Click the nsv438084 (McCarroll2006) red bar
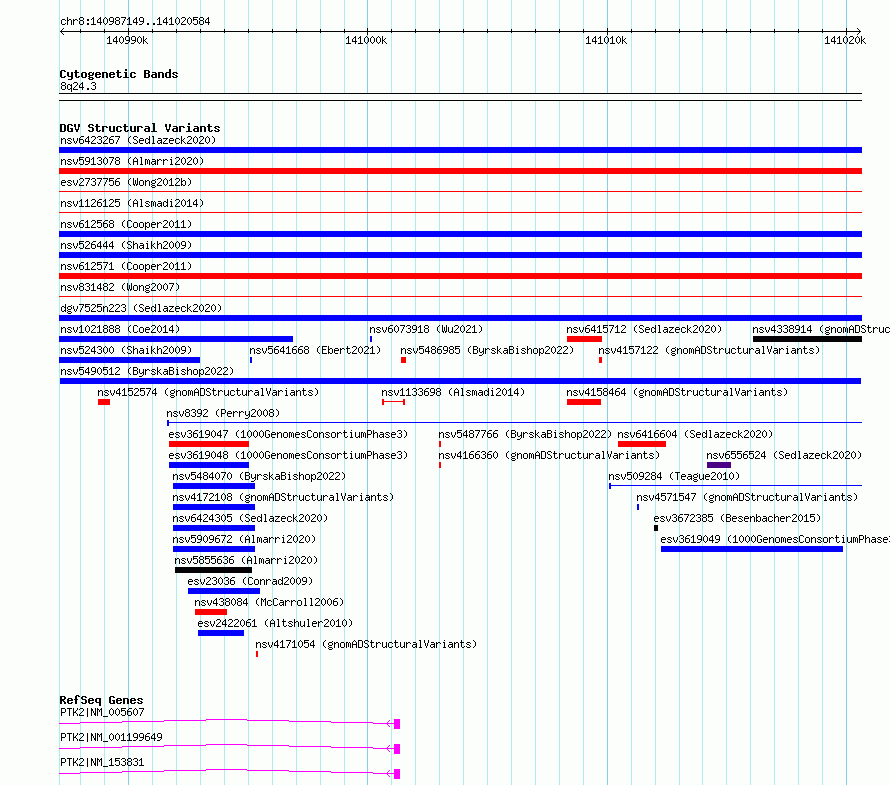The width and height of the screenshot is (890, 785). click(x=211, y=612)
